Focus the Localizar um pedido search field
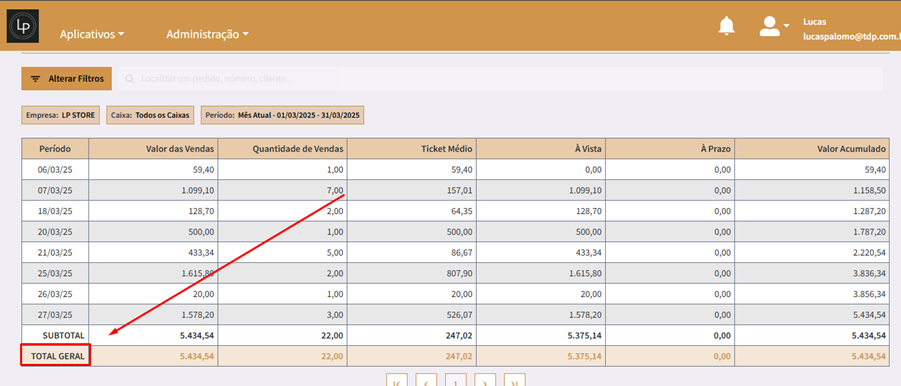This screenshot has height=386, width=901. point(500,79)
